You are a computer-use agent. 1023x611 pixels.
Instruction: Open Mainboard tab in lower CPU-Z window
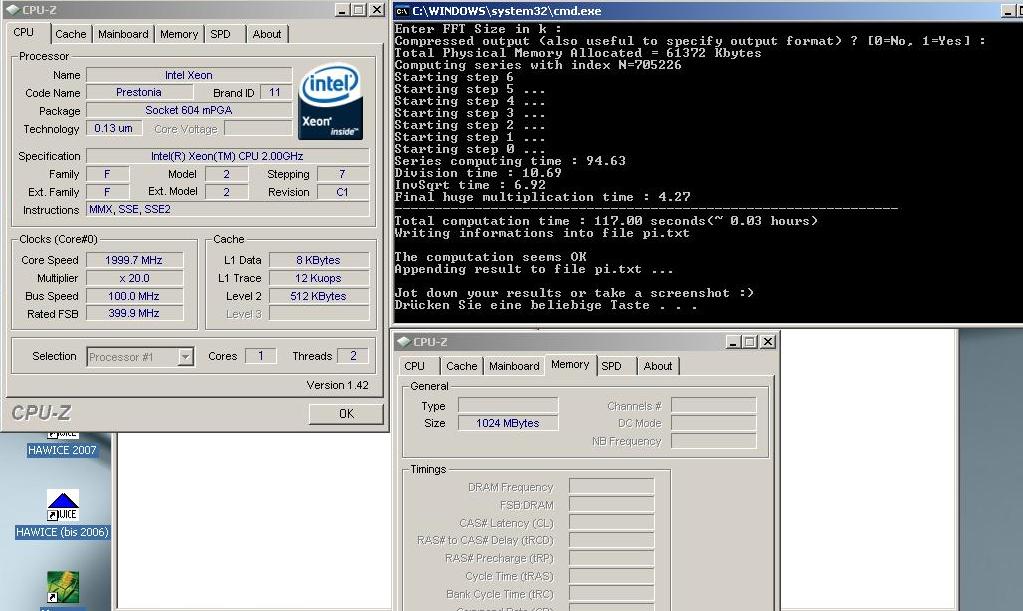tap(514, 366)
